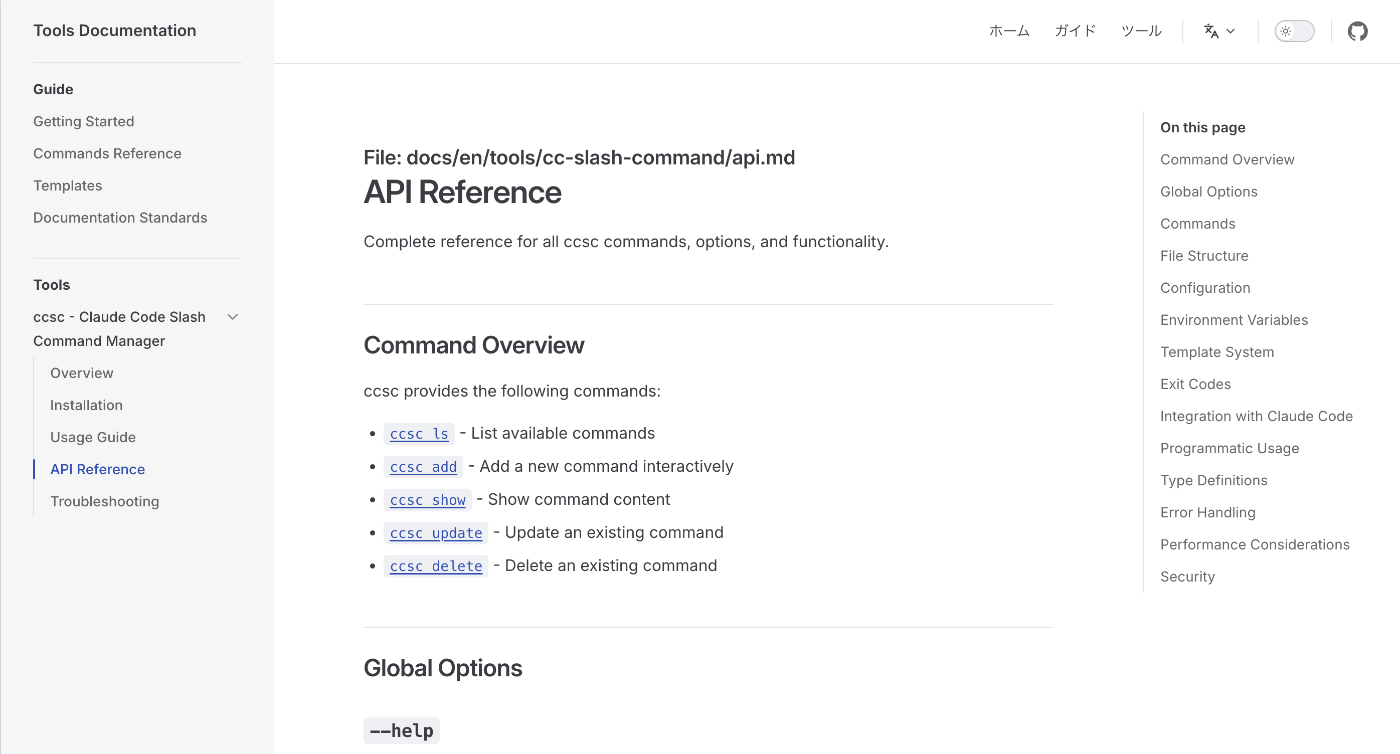This screenshot has width=1400, height=754.
Task: Jump to Performance Considerations outline entry
Action: [1255, 543]
